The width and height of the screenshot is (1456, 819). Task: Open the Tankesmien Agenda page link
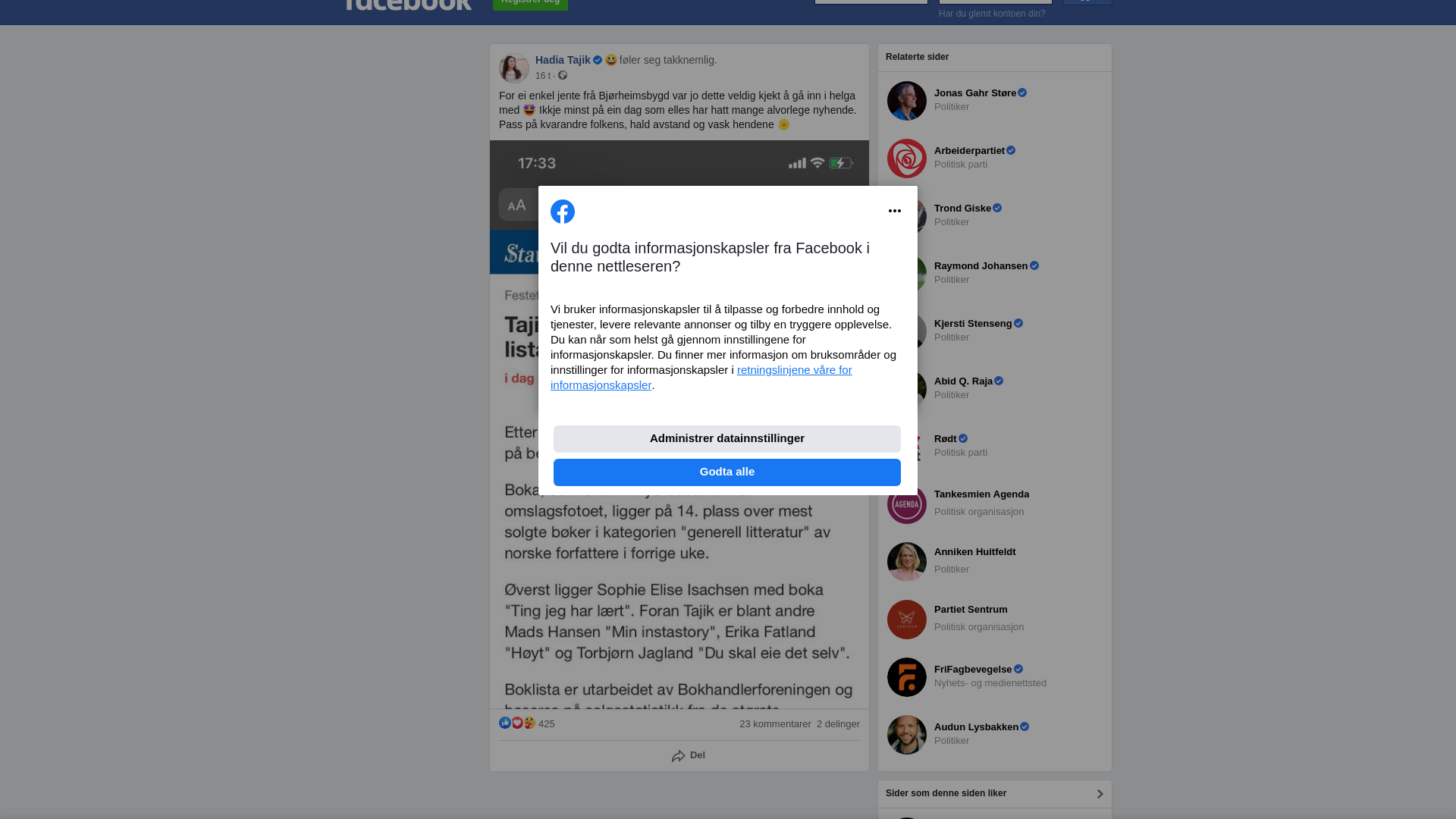click(x=981, y=494)
